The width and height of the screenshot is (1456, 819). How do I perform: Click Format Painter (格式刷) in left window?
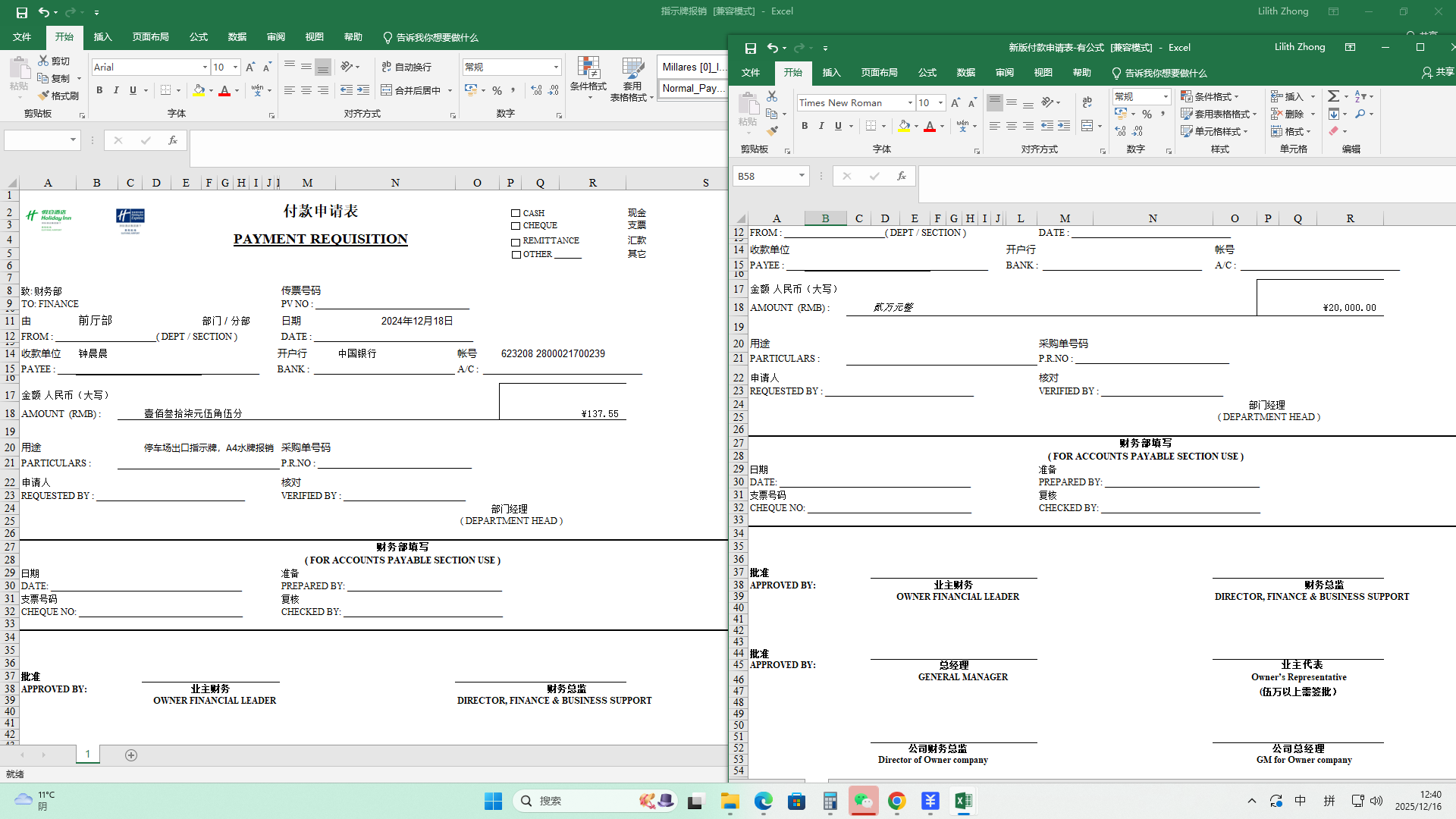coord(58,96)
